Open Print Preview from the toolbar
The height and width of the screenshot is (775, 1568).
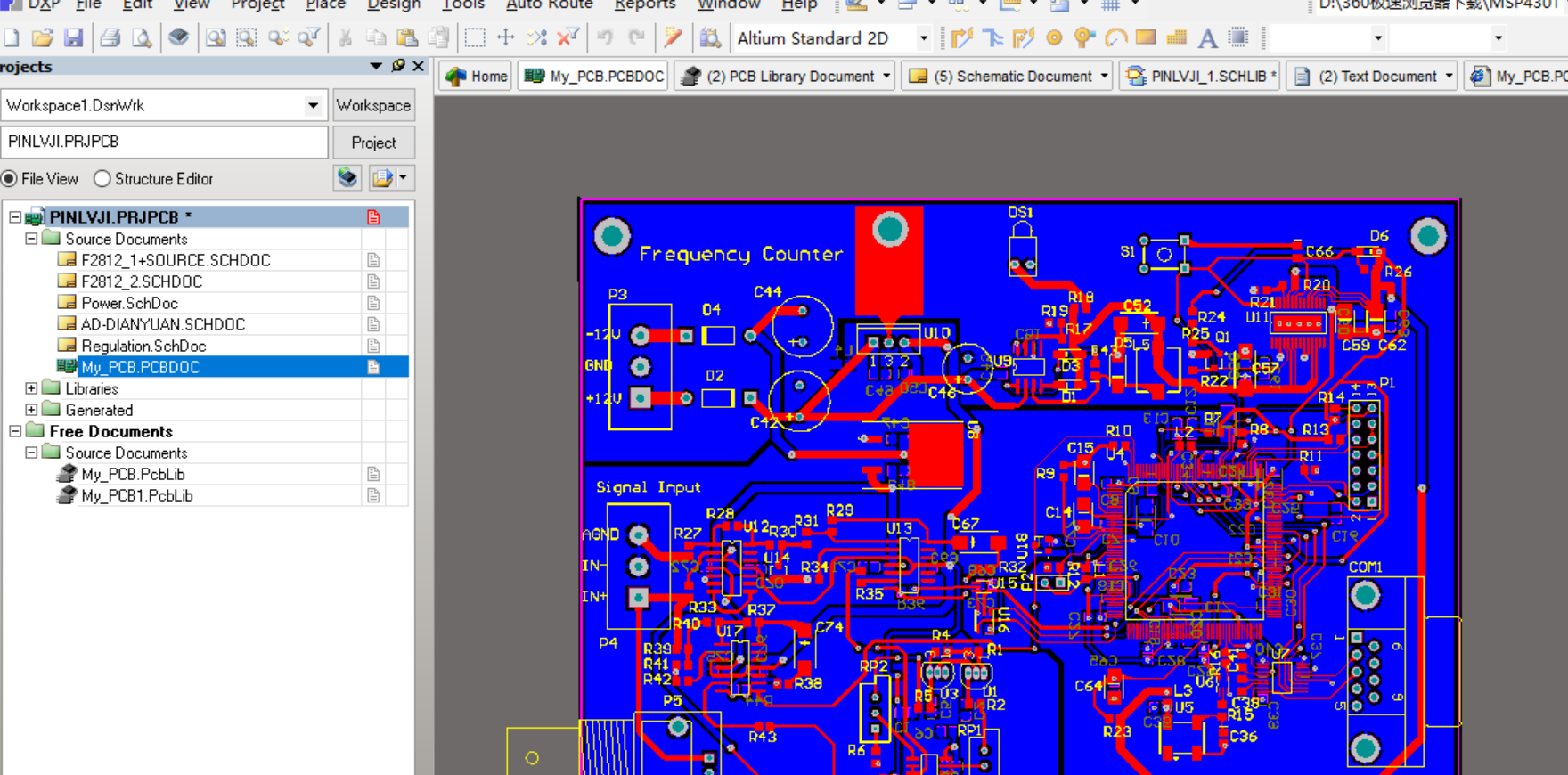pyautogui.click(x=142, y=38)
